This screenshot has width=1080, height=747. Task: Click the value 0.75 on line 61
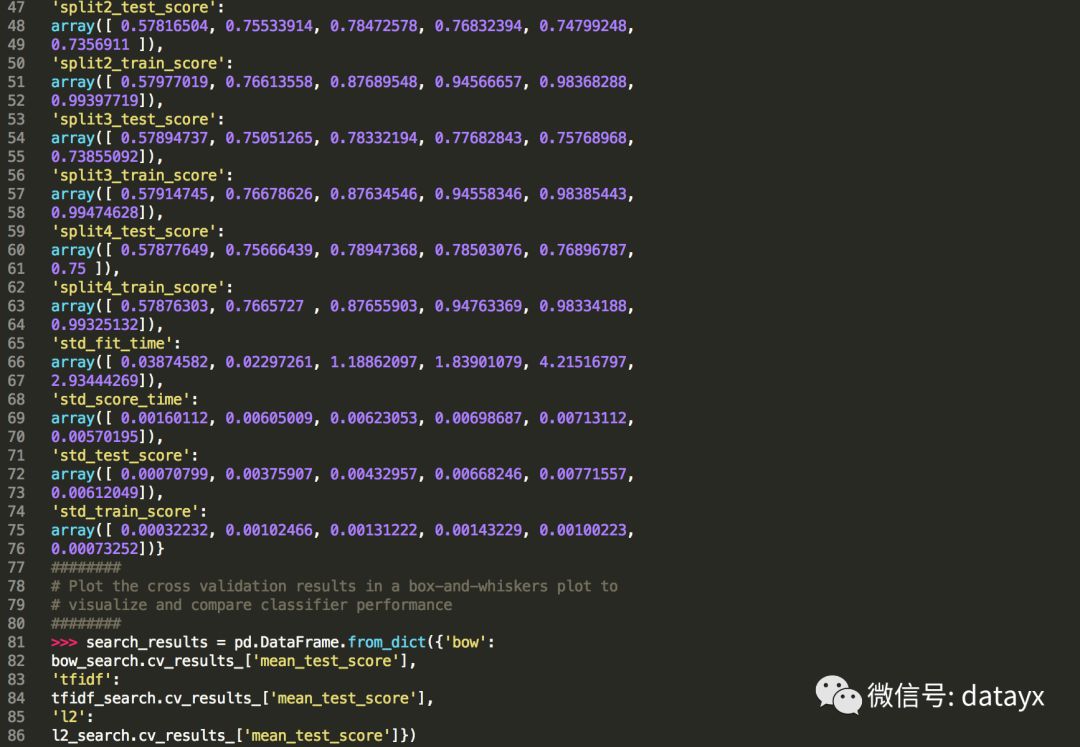point(68,269)
